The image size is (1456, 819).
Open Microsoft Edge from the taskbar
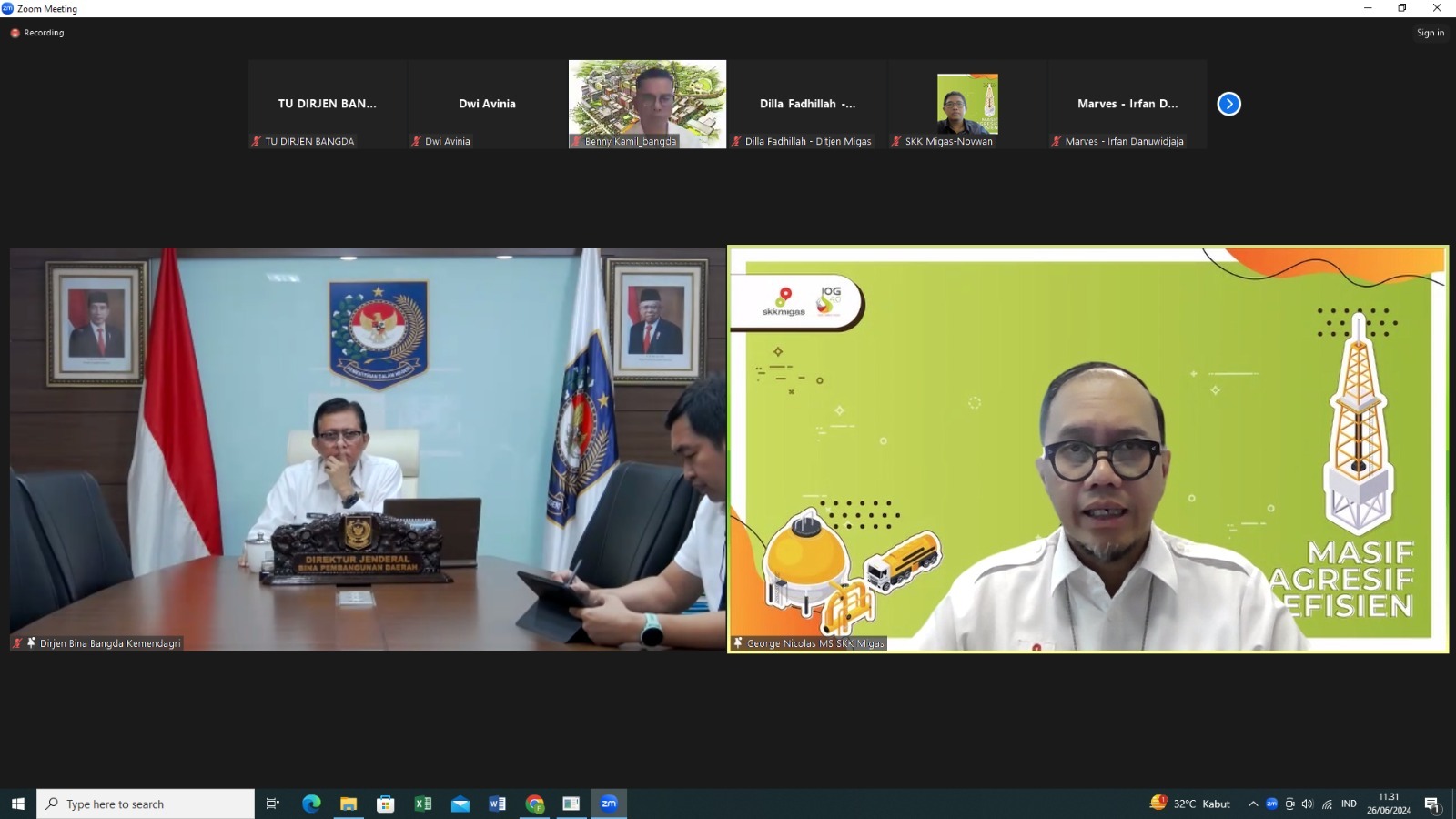tap(311, 804)
